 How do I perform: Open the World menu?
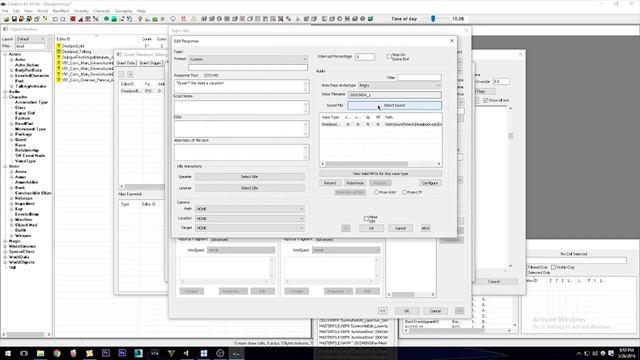pyautogui.click(x=42, y=11)
